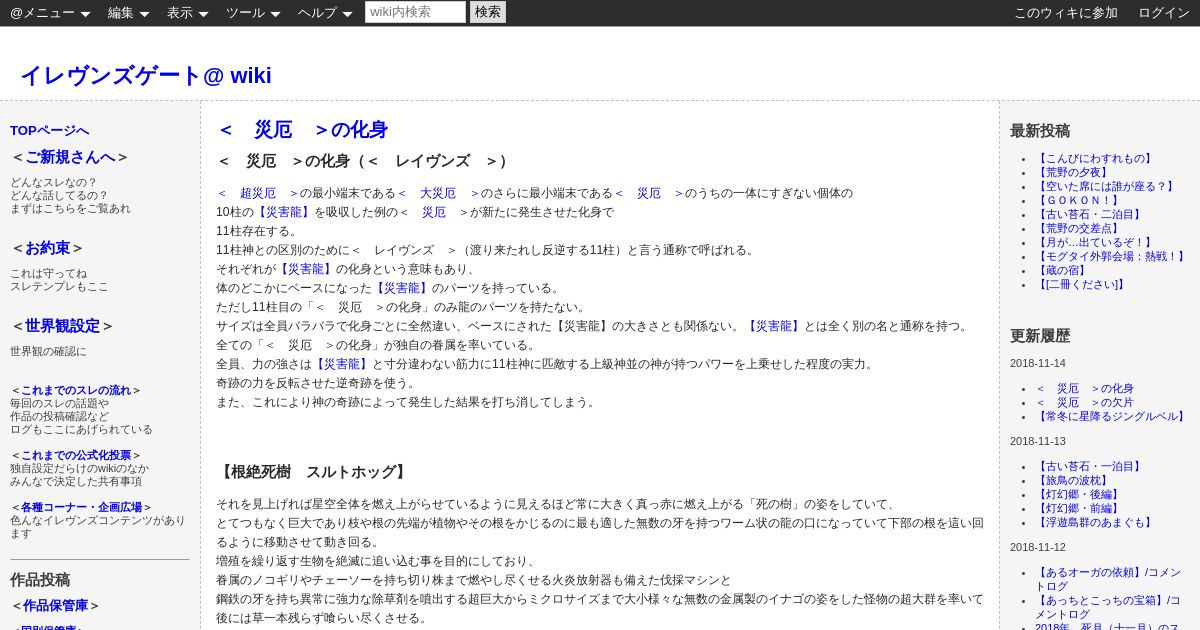
Task: Open the ヘルプ dropdown menu
Action: [x=325, y=13]
